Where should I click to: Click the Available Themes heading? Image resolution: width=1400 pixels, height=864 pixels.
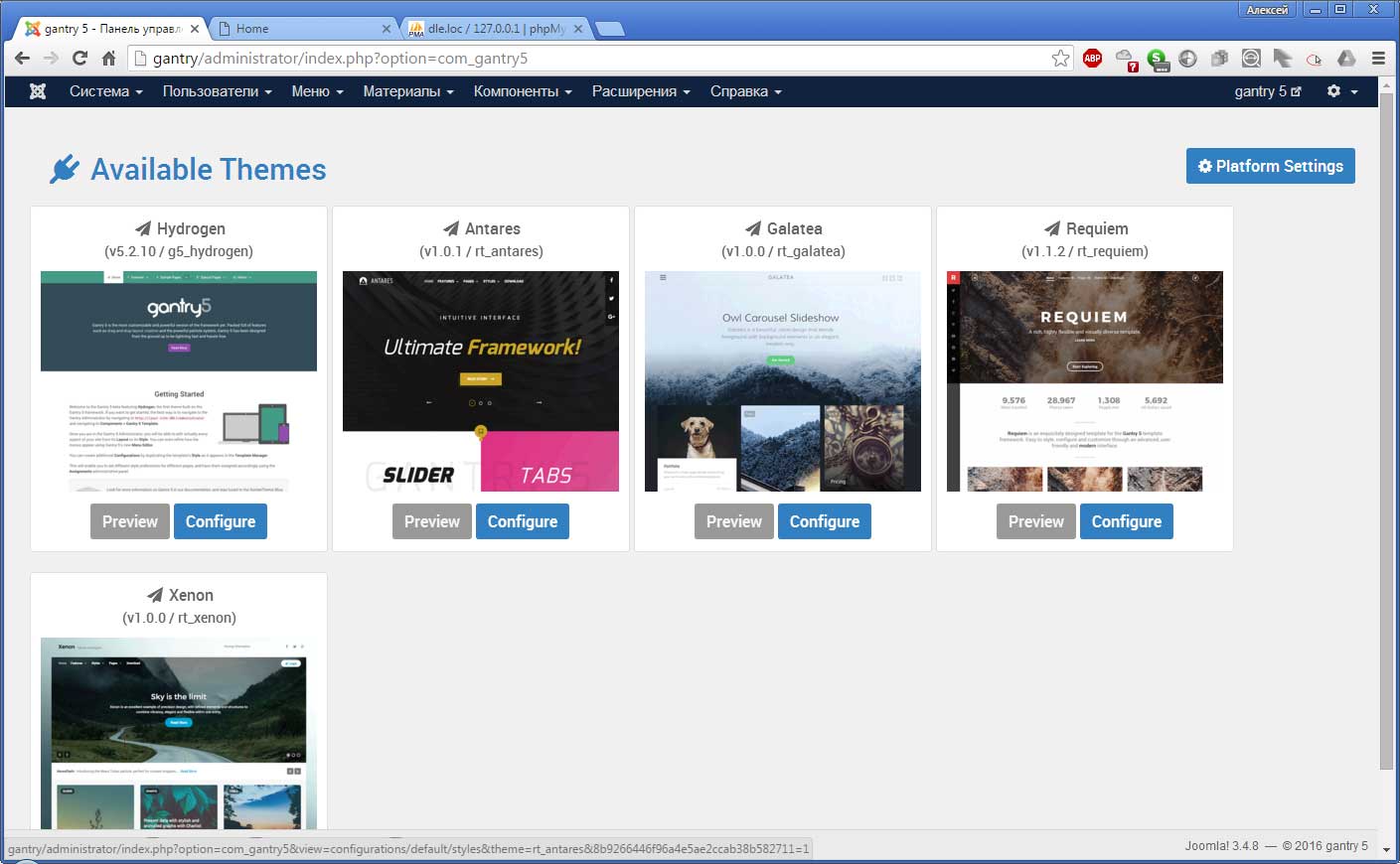pyautogui.click(x=209, y=170)
